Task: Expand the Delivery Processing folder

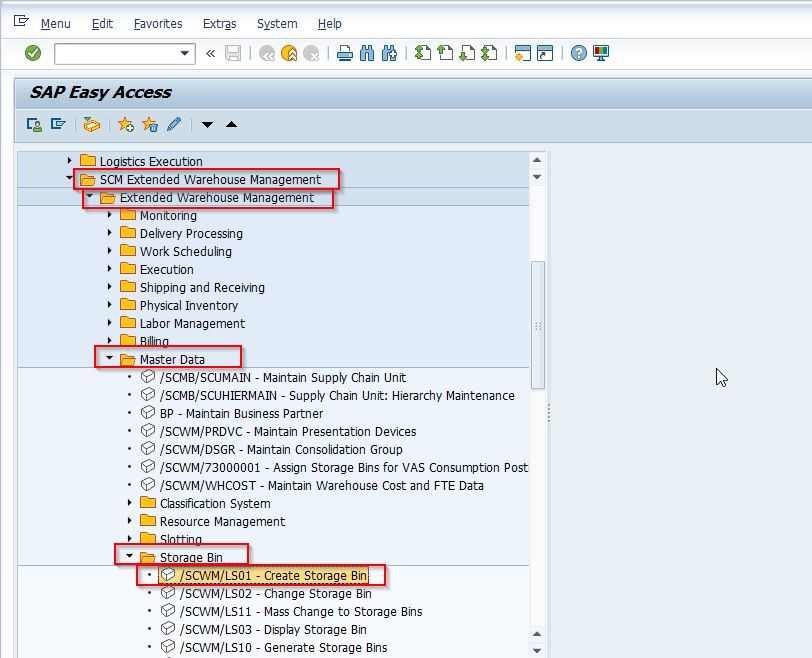Action: point(109,233)
